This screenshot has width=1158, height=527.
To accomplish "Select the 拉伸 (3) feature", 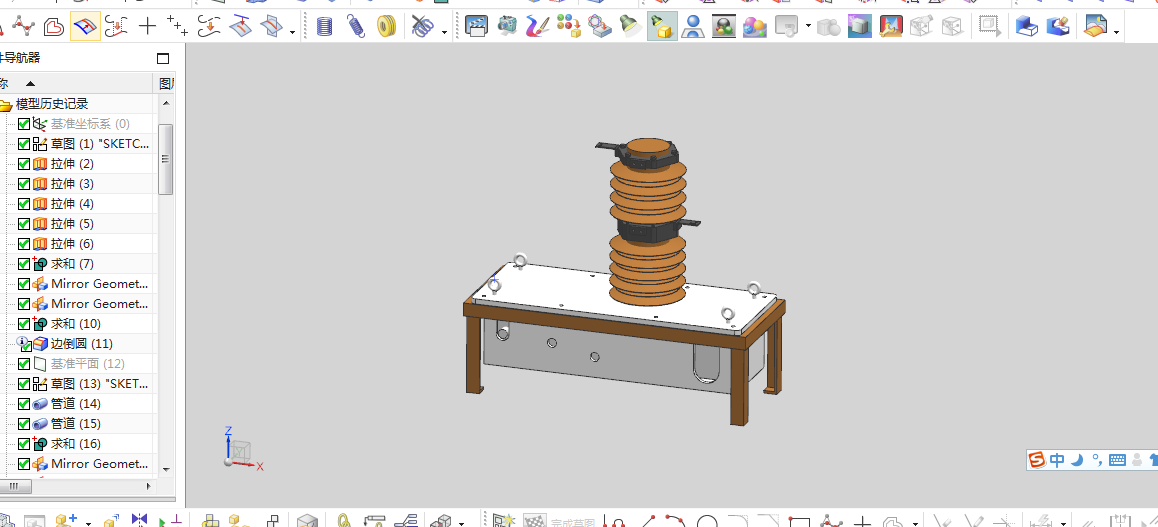I will [x=72, y=184].
